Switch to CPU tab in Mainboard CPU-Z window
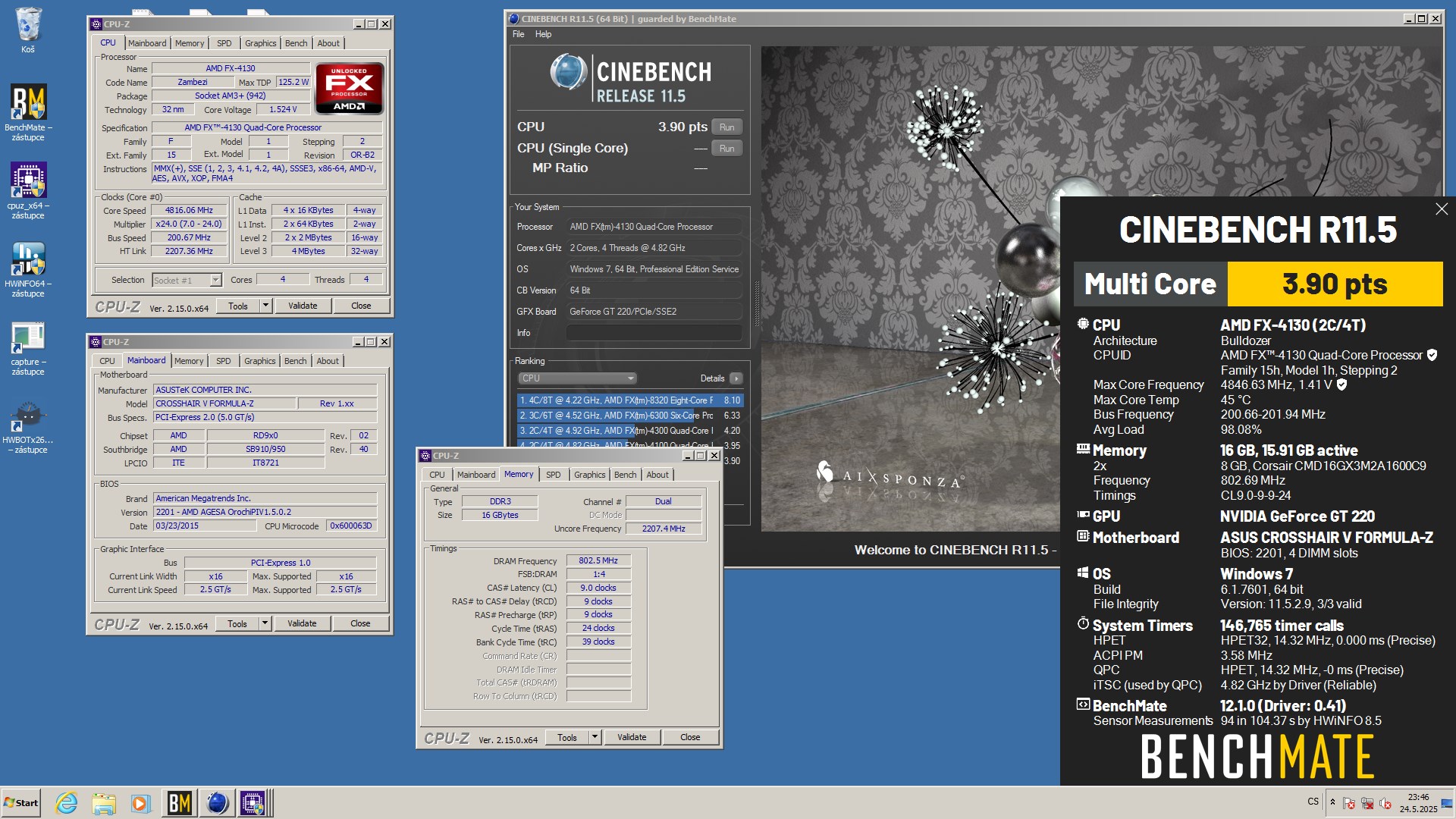The width and height of the screenshot is (1456, 819). coord(107,361)
